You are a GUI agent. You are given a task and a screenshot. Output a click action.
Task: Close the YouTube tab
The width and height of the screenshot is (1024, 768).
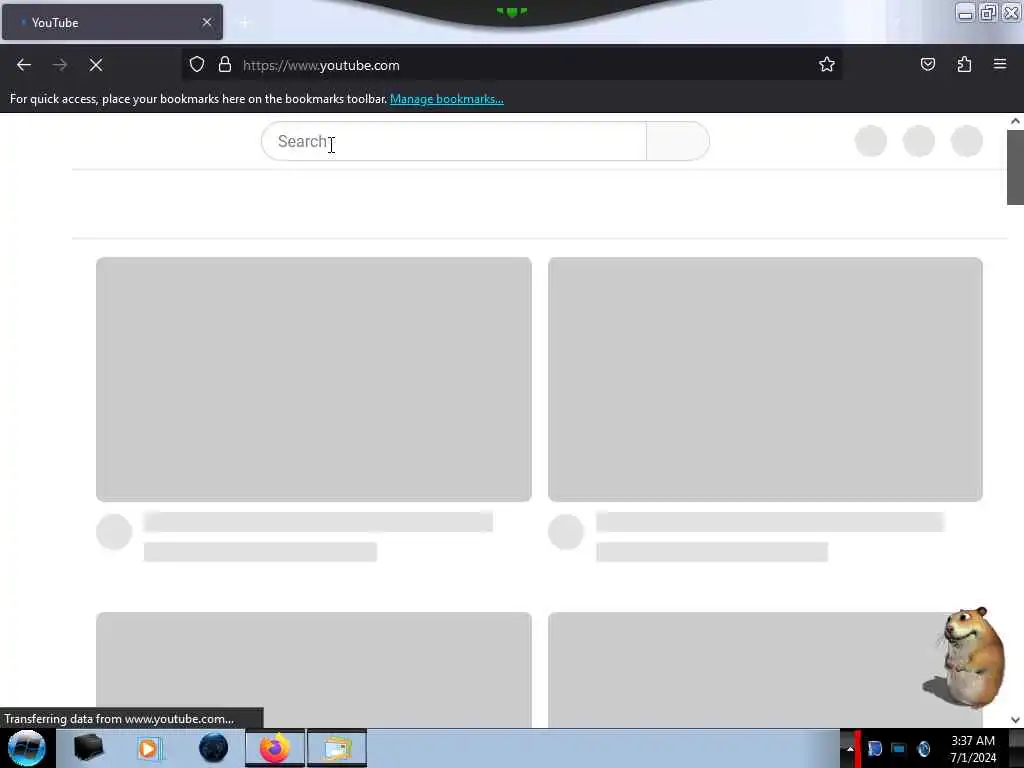tap(207, 22)
